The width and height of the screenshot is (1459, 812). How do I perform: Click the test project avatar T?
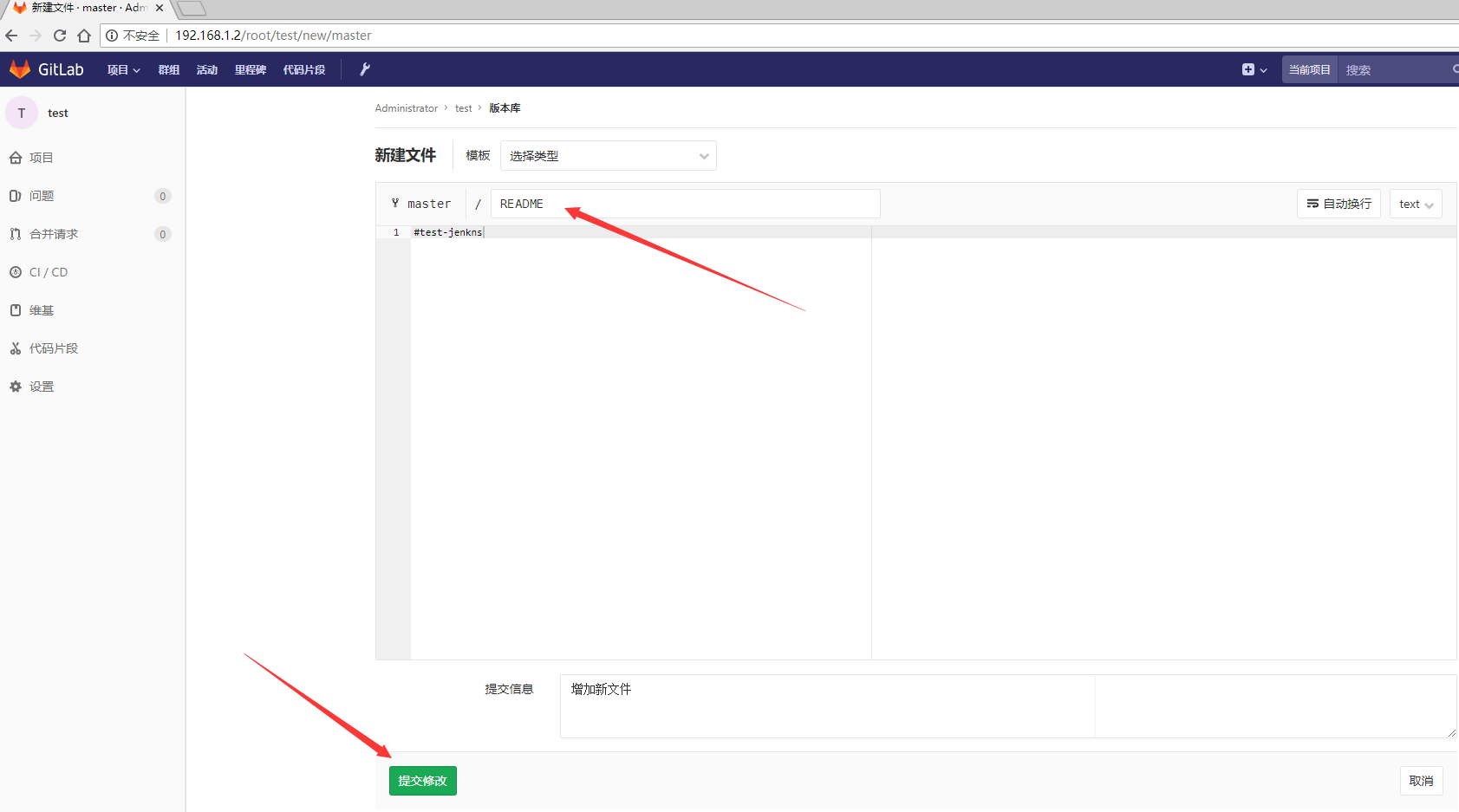[22, 113]
